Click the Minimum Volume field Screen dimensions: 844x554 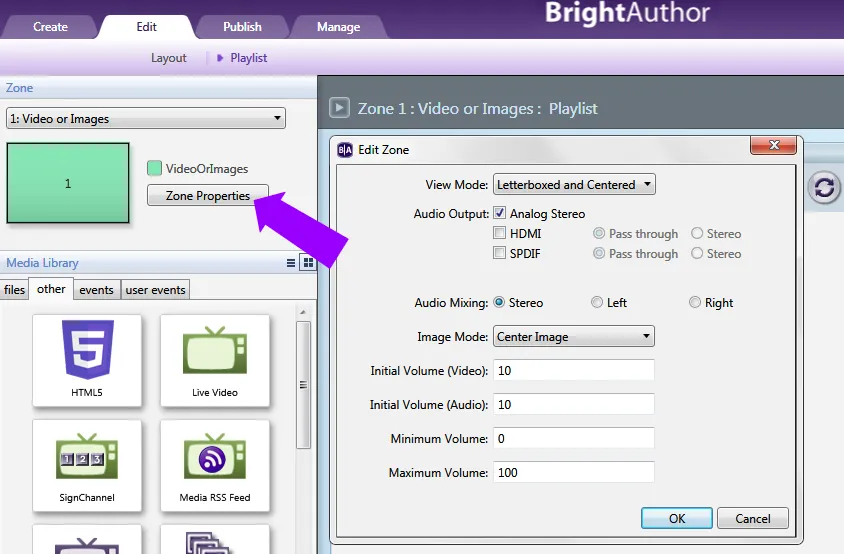(x=574, y=438)
